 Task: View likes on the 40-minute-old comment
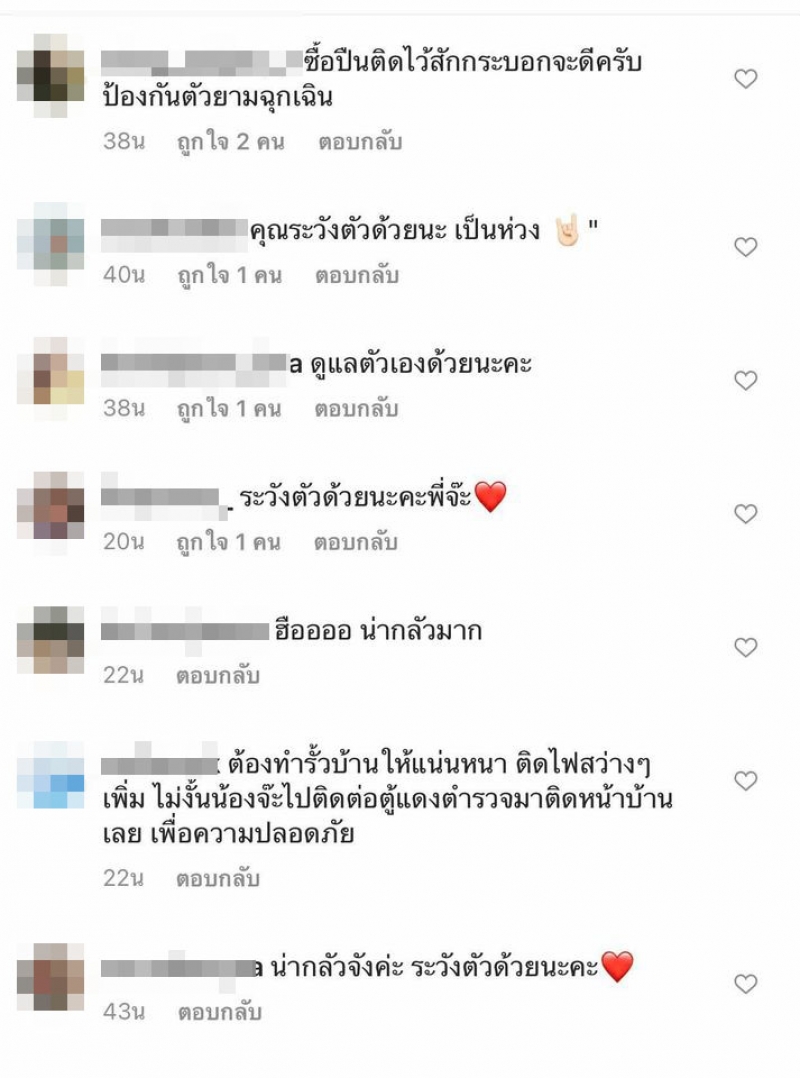(230, 276)
